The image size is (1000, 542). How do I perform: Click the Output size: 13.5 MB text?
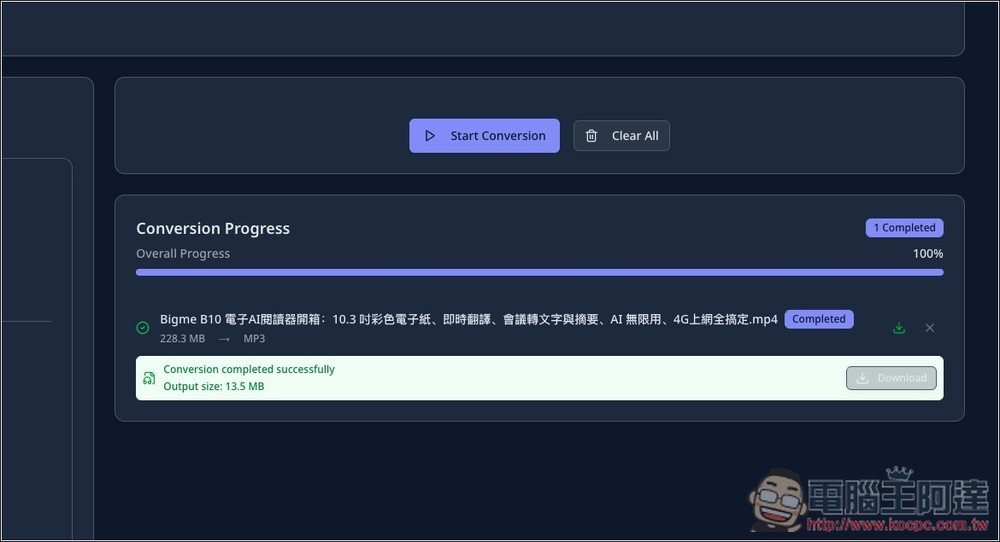point(214,386)
